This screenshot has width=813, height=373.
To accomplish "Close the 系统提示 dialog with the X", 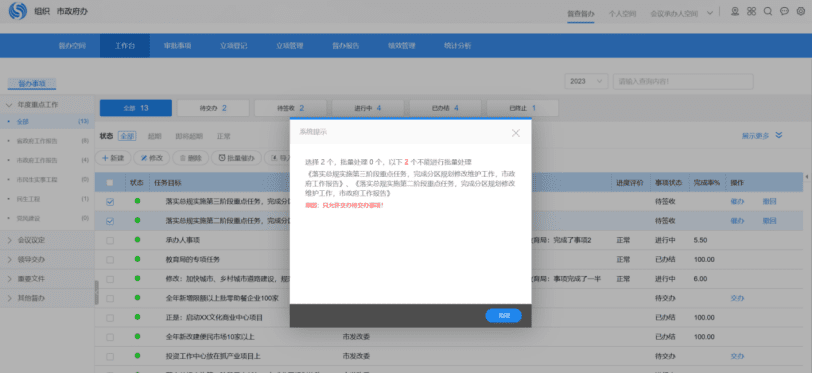I will [515, 133].
